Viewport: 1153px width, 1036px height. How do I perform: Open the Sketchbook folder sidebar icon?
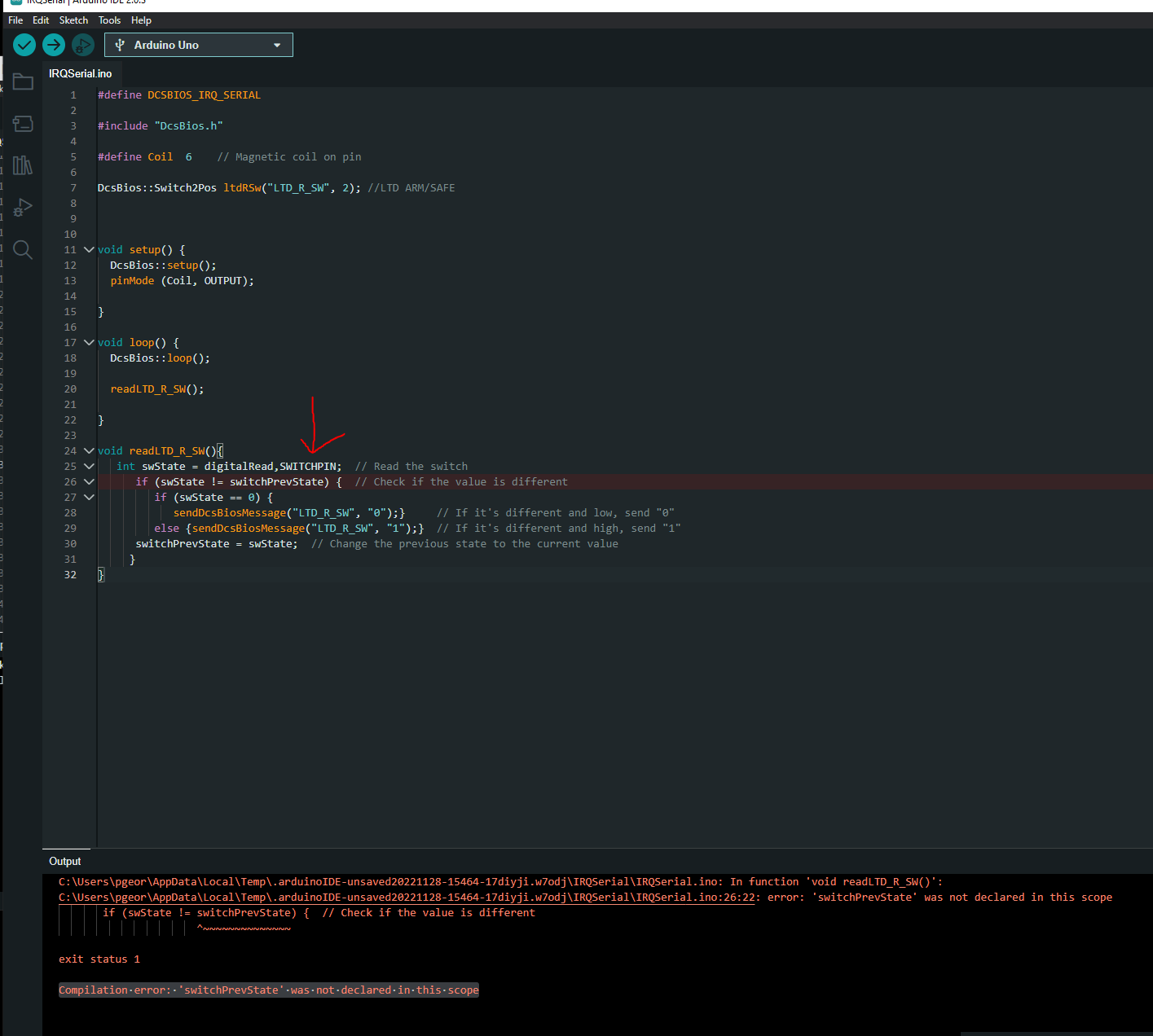click(x=23, y=81)
